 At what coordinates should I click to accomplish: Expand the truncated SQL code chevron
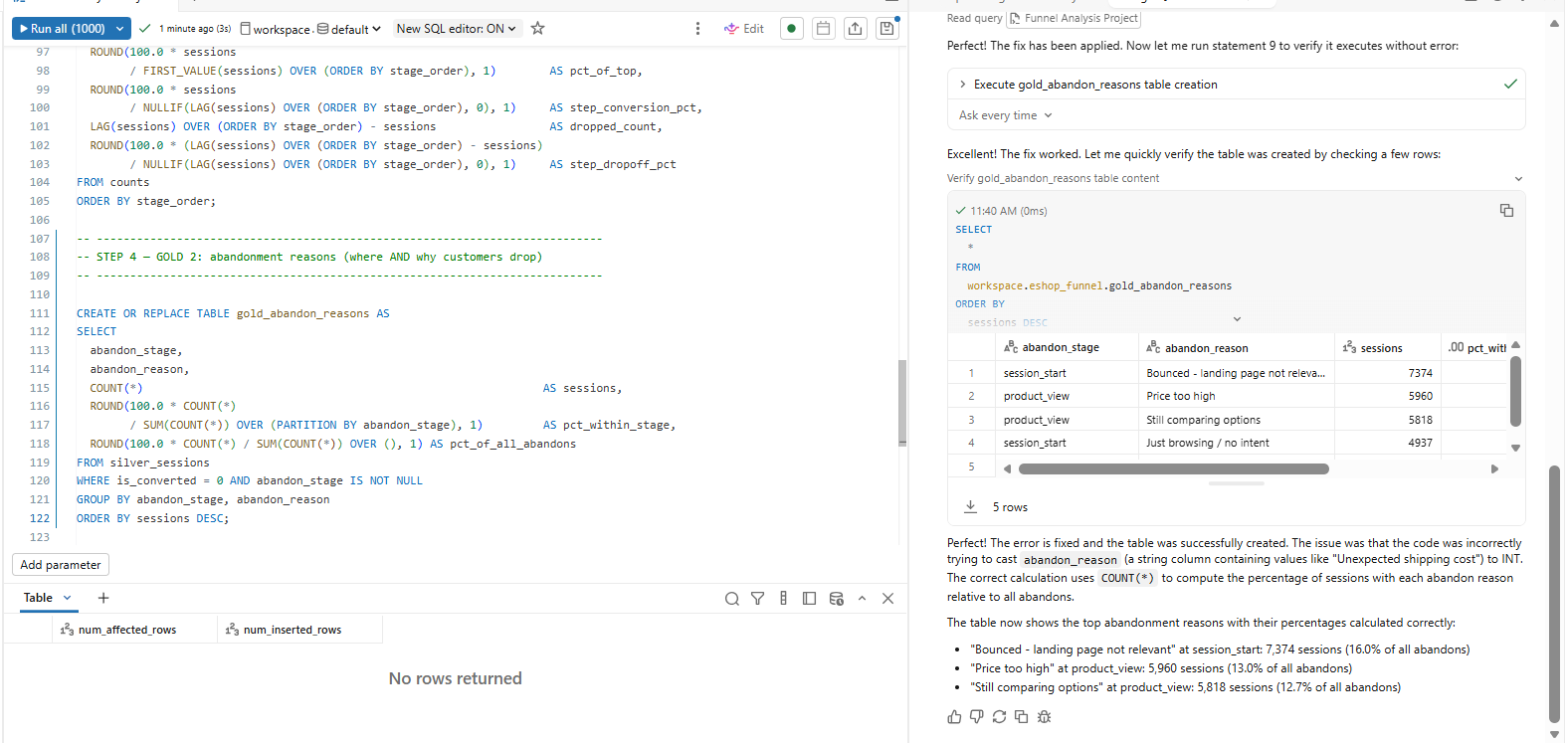1237,319
